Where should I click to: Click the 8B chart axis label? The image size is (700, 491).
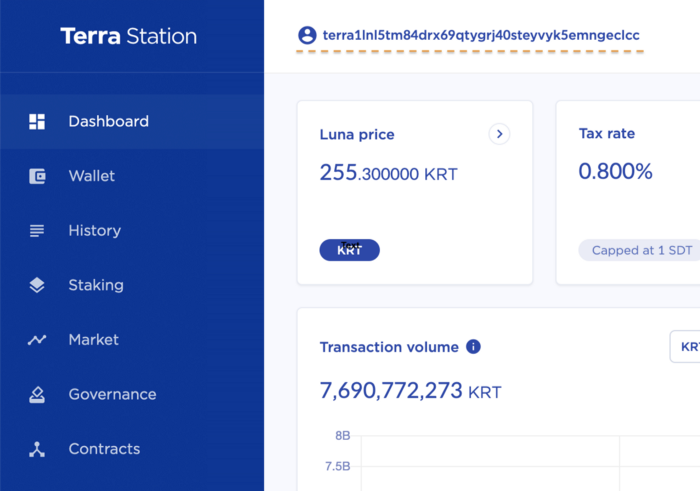(343, 436)
